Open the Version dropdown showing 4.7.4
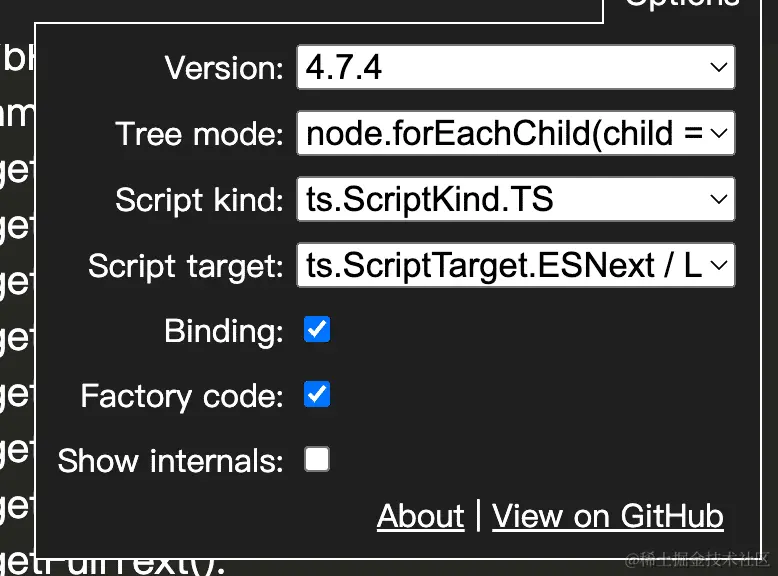Image resolution: width=778 pixels, height=576 pixels. pyautogui.click(x=516, y=67)
